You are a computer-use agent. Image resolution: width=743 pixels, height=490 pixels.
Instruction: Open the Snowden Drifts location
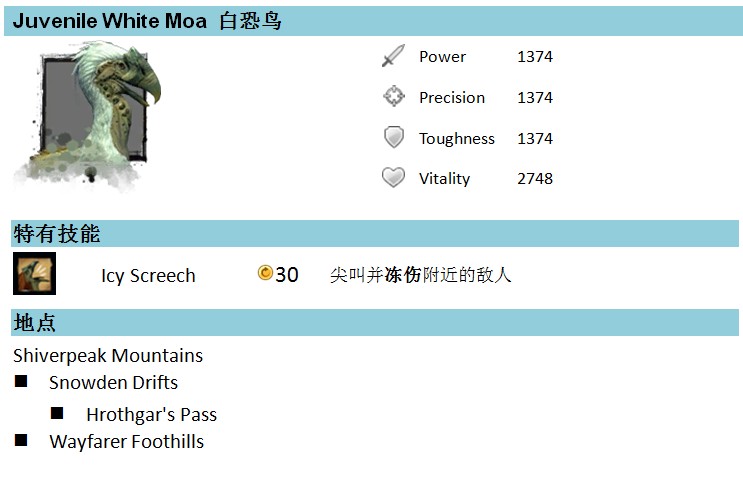[x=113, y=382]
